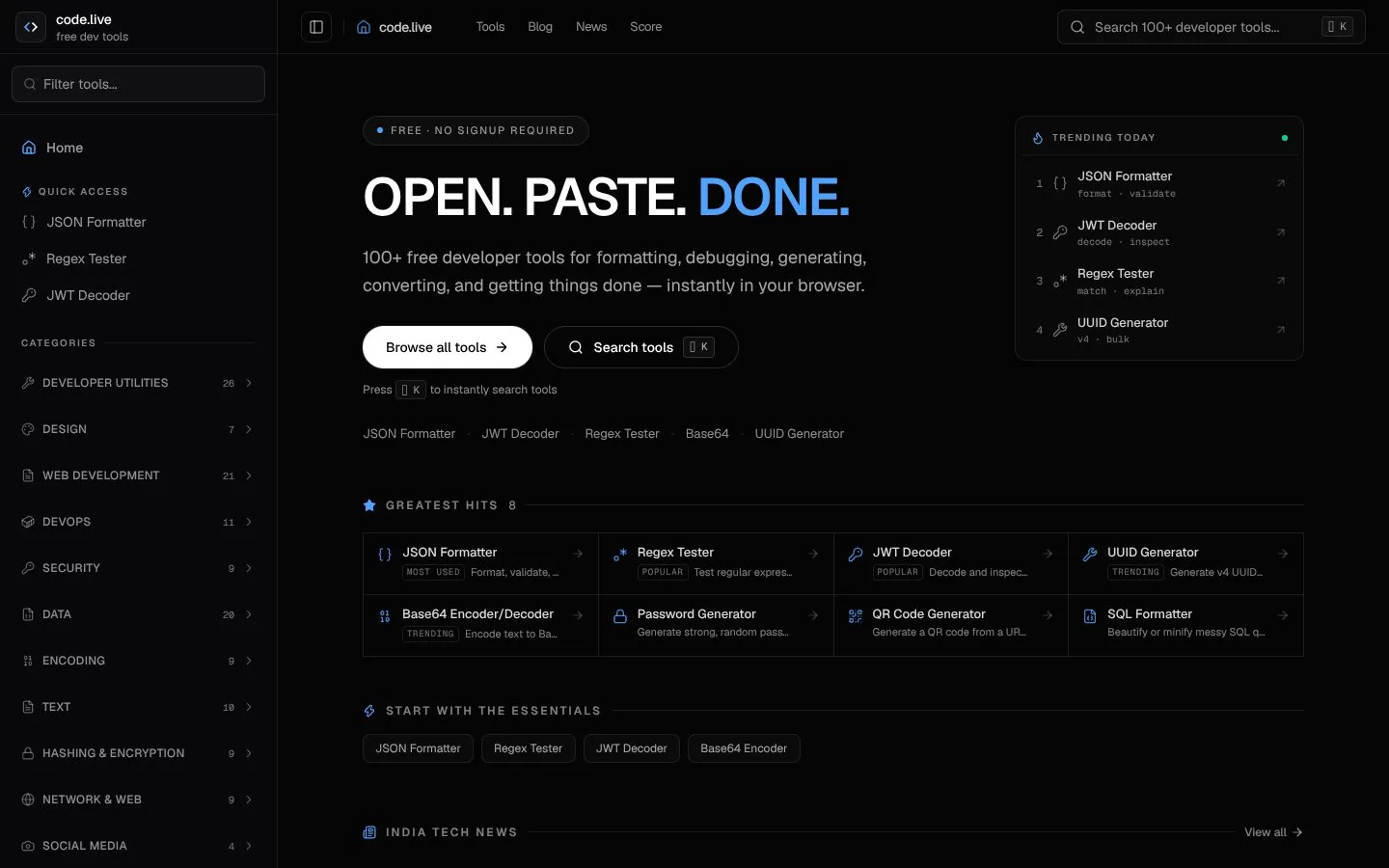Click the Base64 Encoder essentials chip
This screenshot has width=1389, height=868.
744,748
